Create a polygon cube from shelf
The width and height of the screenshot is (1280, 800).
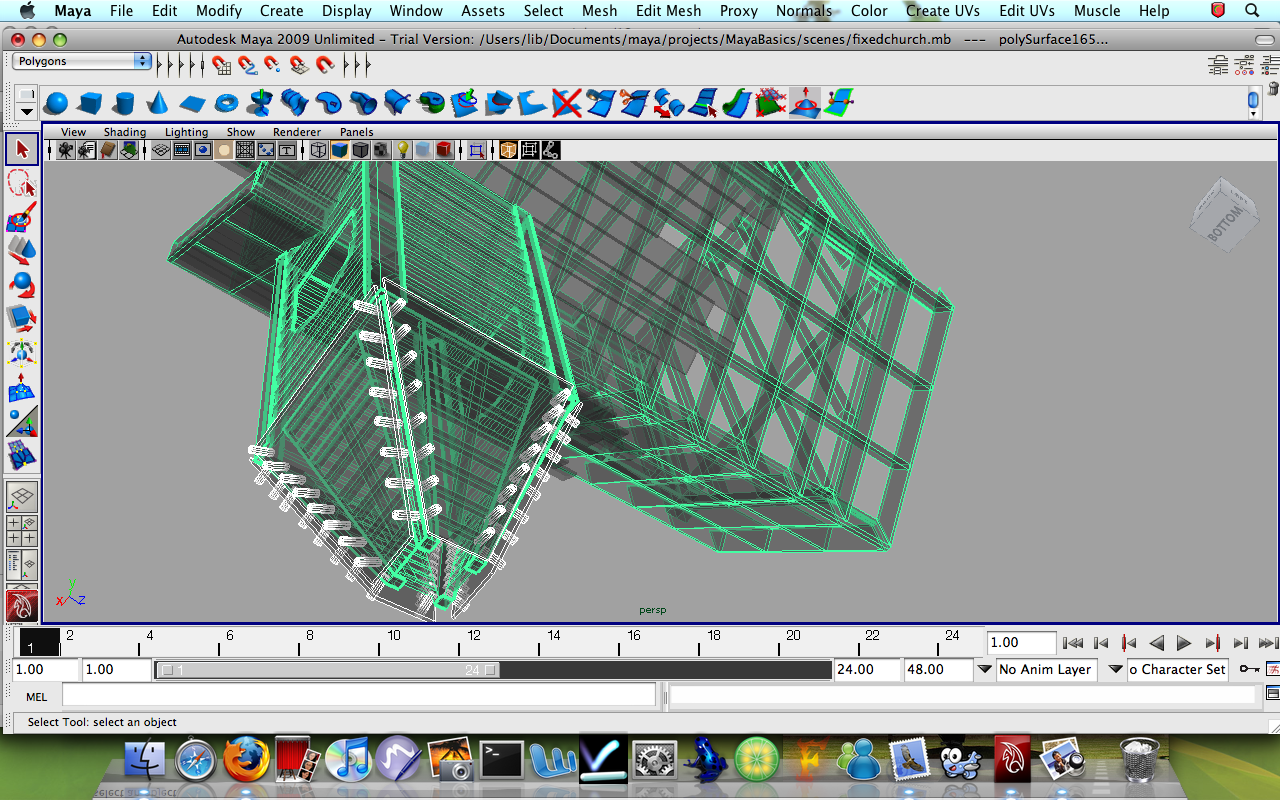coord(90,103)
